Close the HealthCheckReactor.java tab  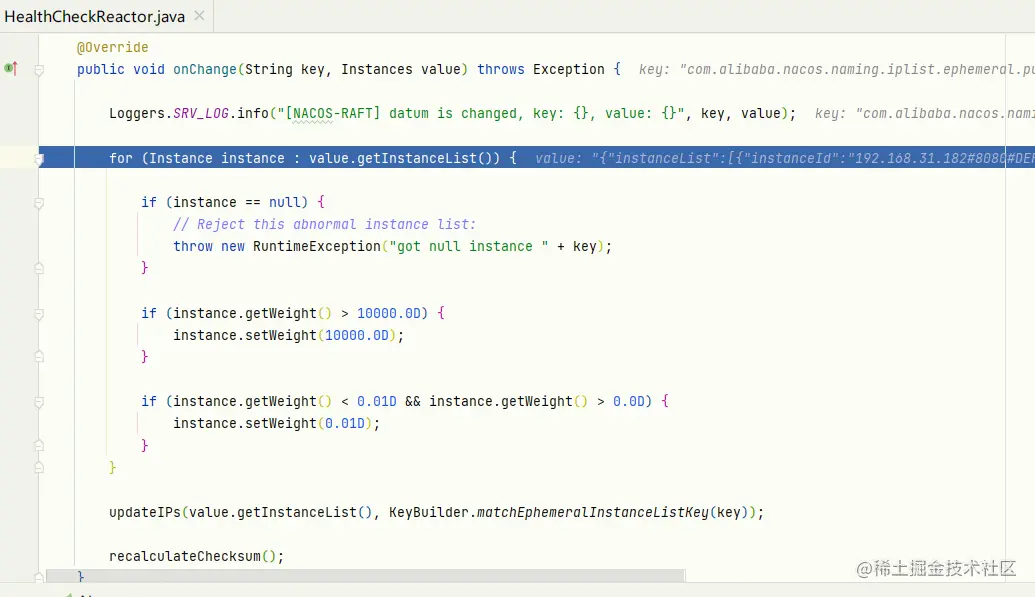coord(199,16)
